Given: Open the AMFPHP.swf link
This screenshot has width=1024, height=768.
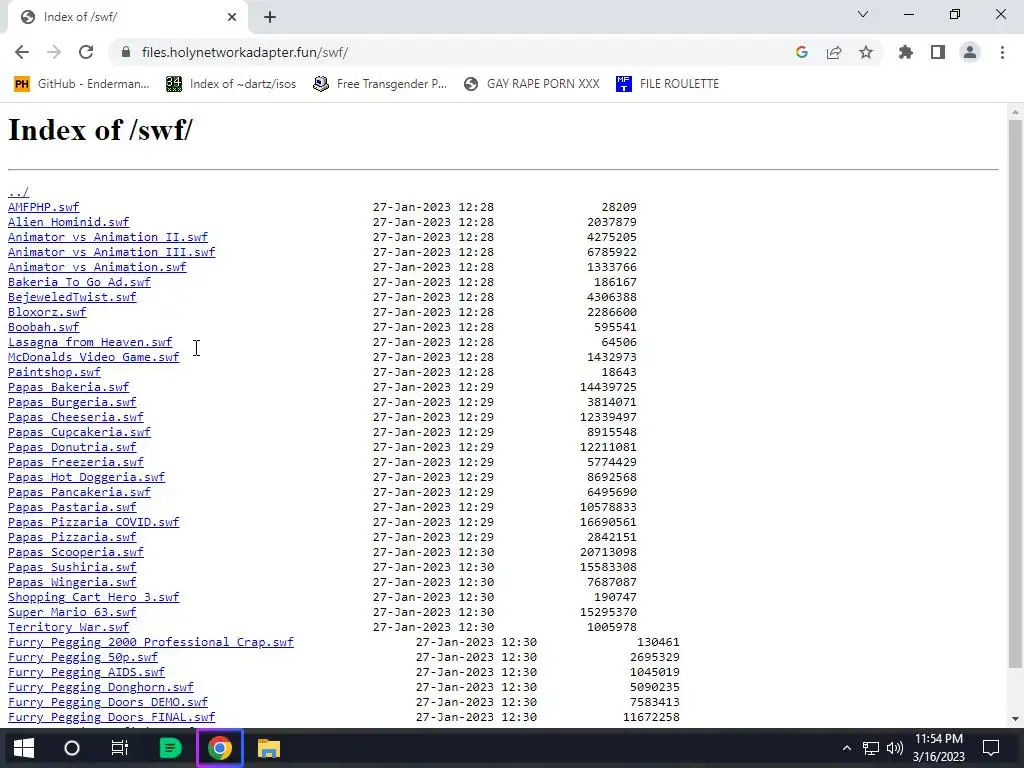Looking at the screenshot, I should coord(43,207).
